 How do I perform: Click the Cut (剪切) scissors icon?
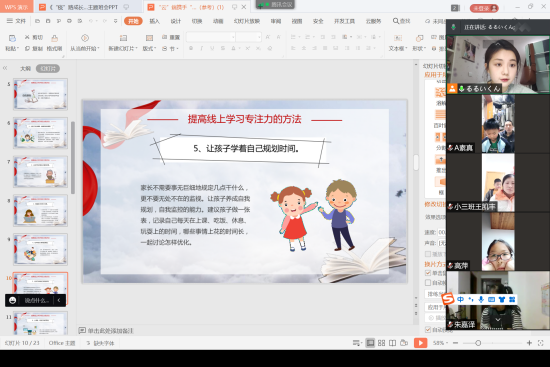(27, 37)
